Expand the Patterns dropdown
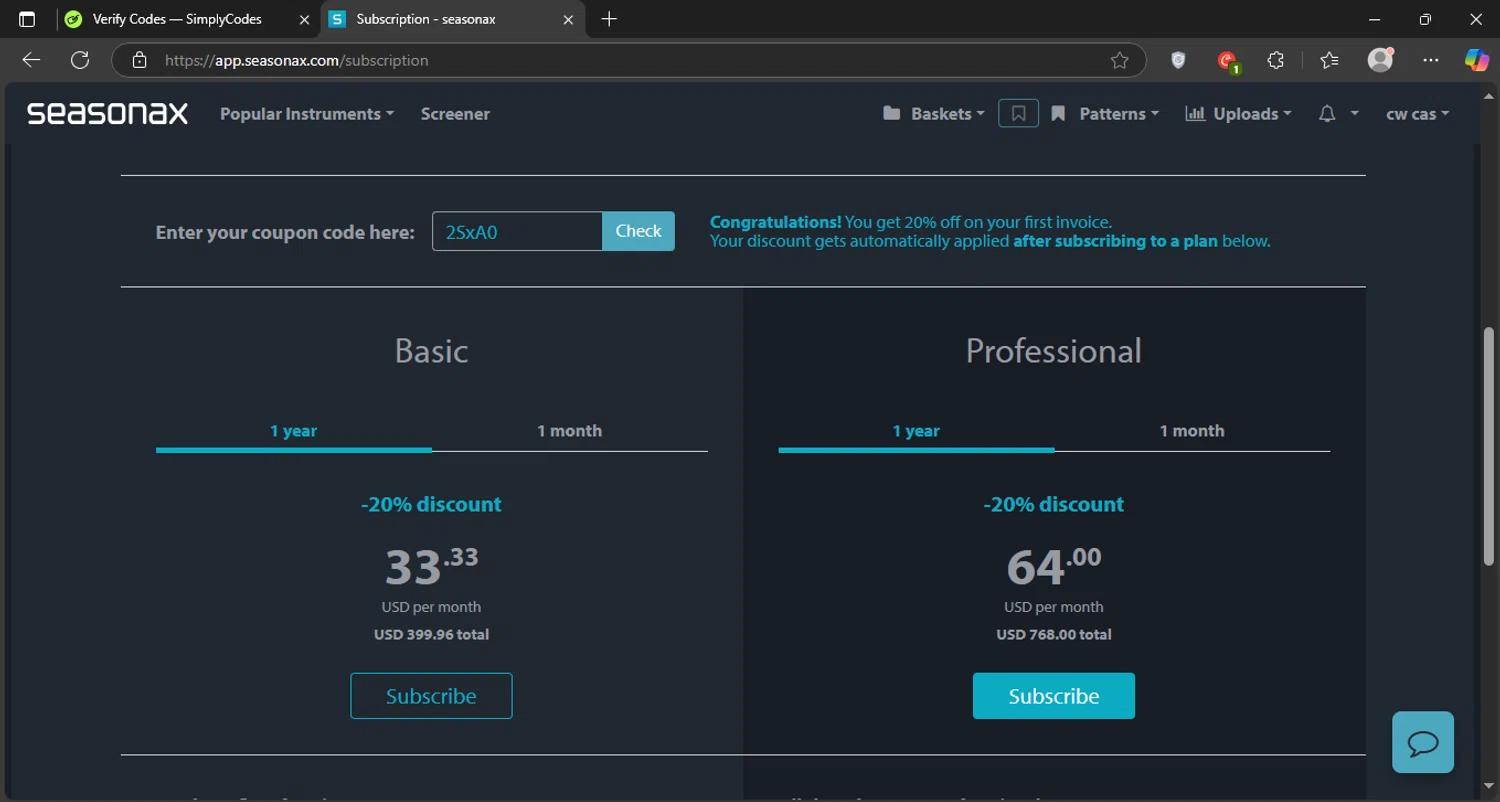Viewport: 1500px width, 802px height. [x=1105, y=114]
